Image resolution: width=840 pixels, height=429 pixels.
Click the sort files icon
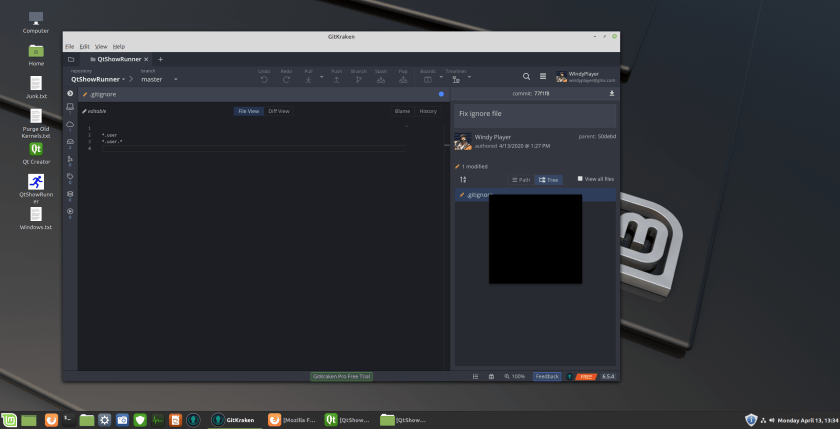click(463, 179)
